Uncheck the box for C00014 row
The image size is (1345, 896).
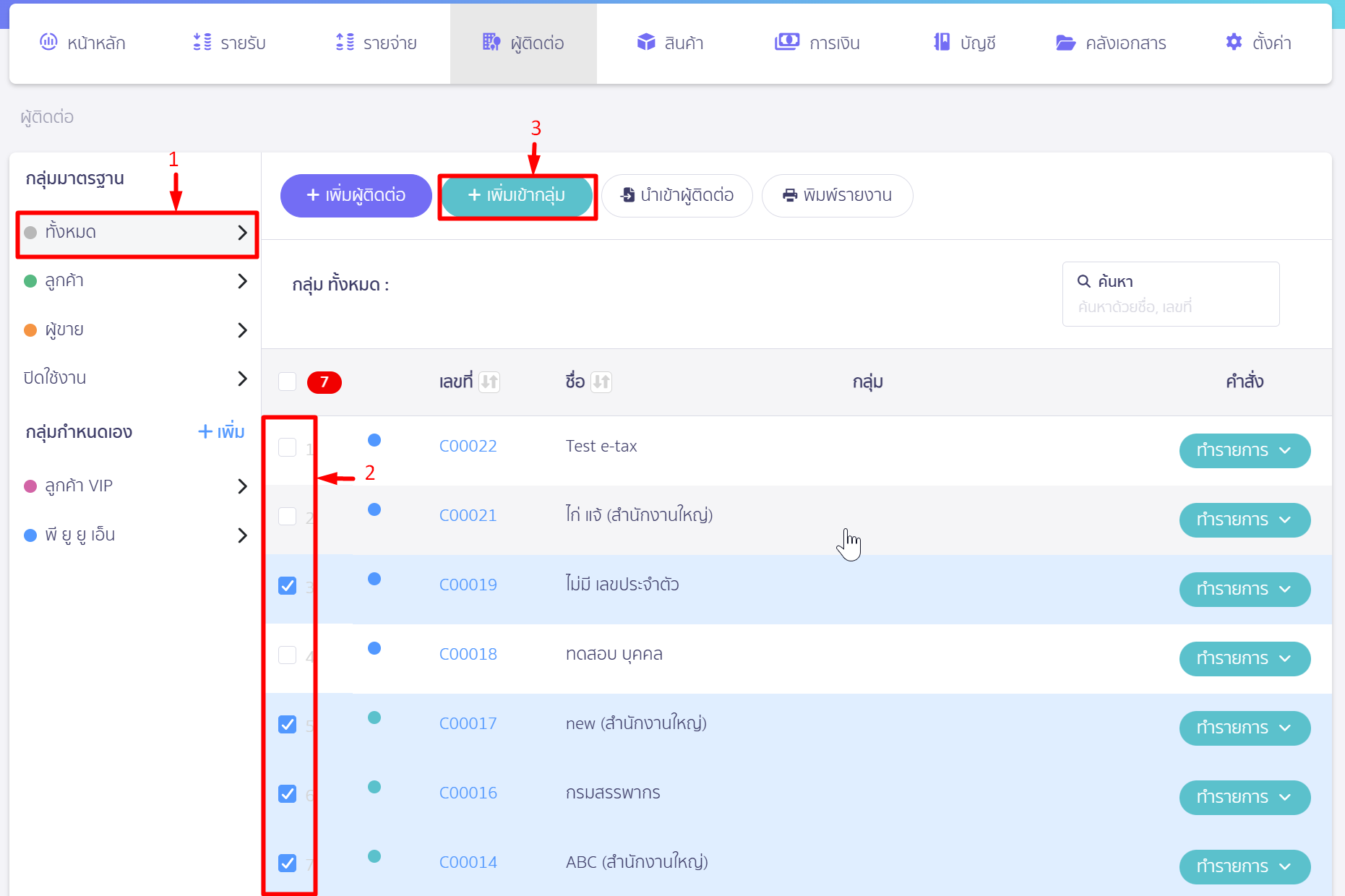(288, 863)
